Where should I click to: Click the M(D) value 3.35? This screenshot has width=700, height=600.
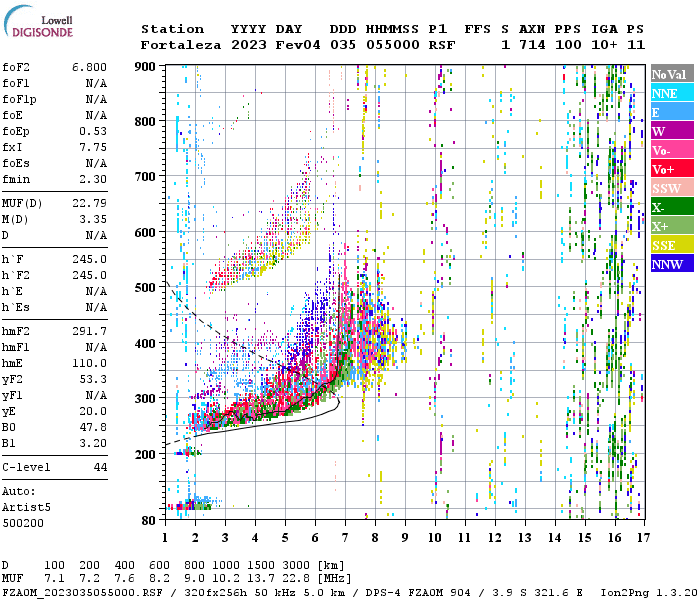93,219
